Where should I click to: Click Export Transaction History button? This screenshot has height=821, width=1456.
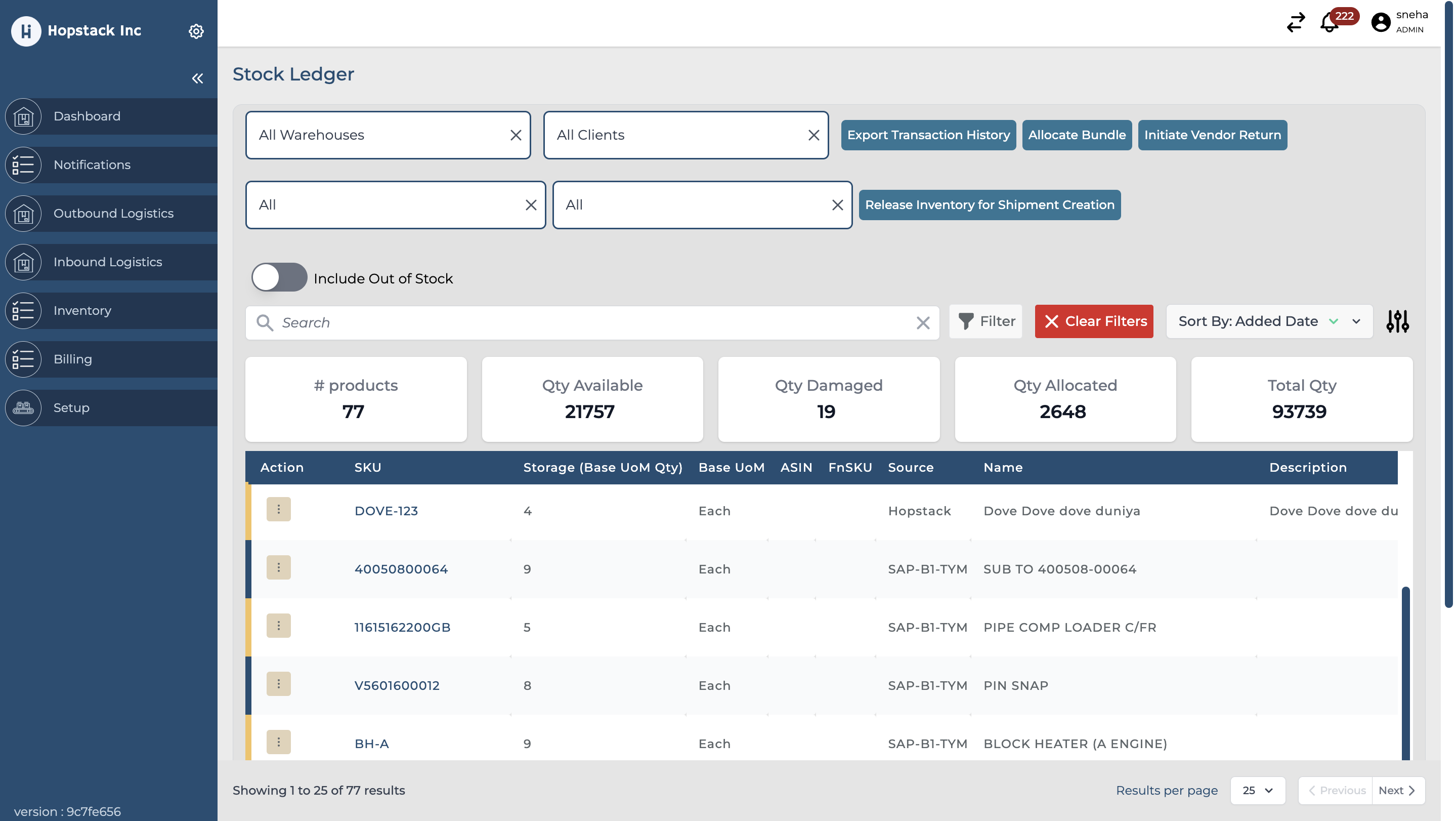(928, 135)
